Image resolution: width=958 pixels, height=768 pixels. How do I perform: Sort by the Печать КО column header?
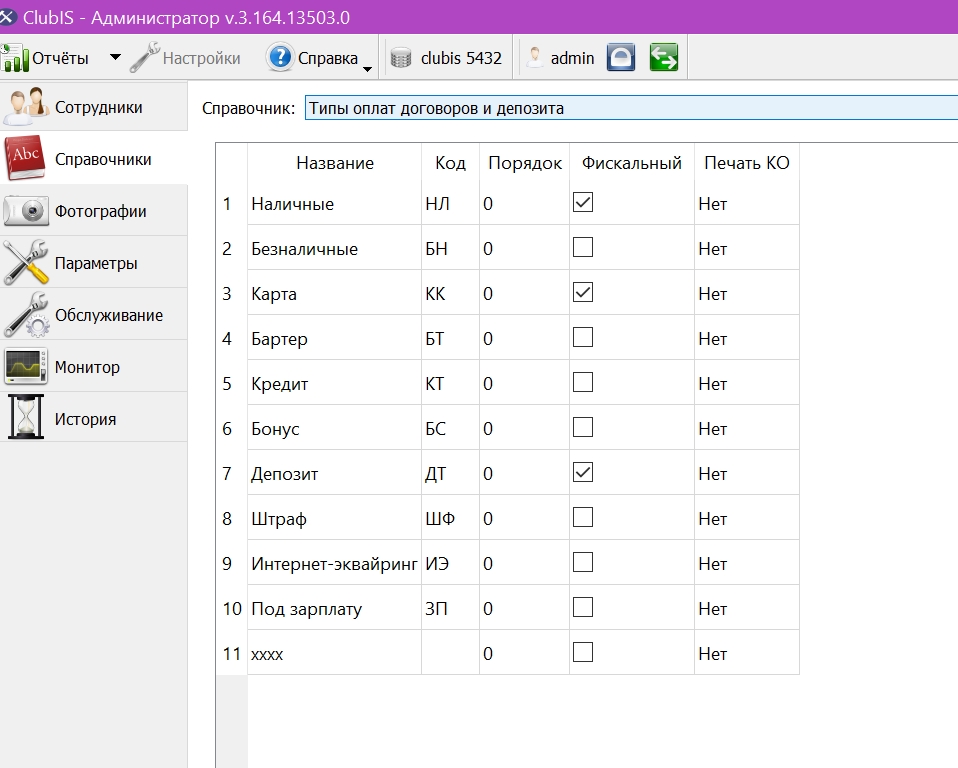(747, 163)
